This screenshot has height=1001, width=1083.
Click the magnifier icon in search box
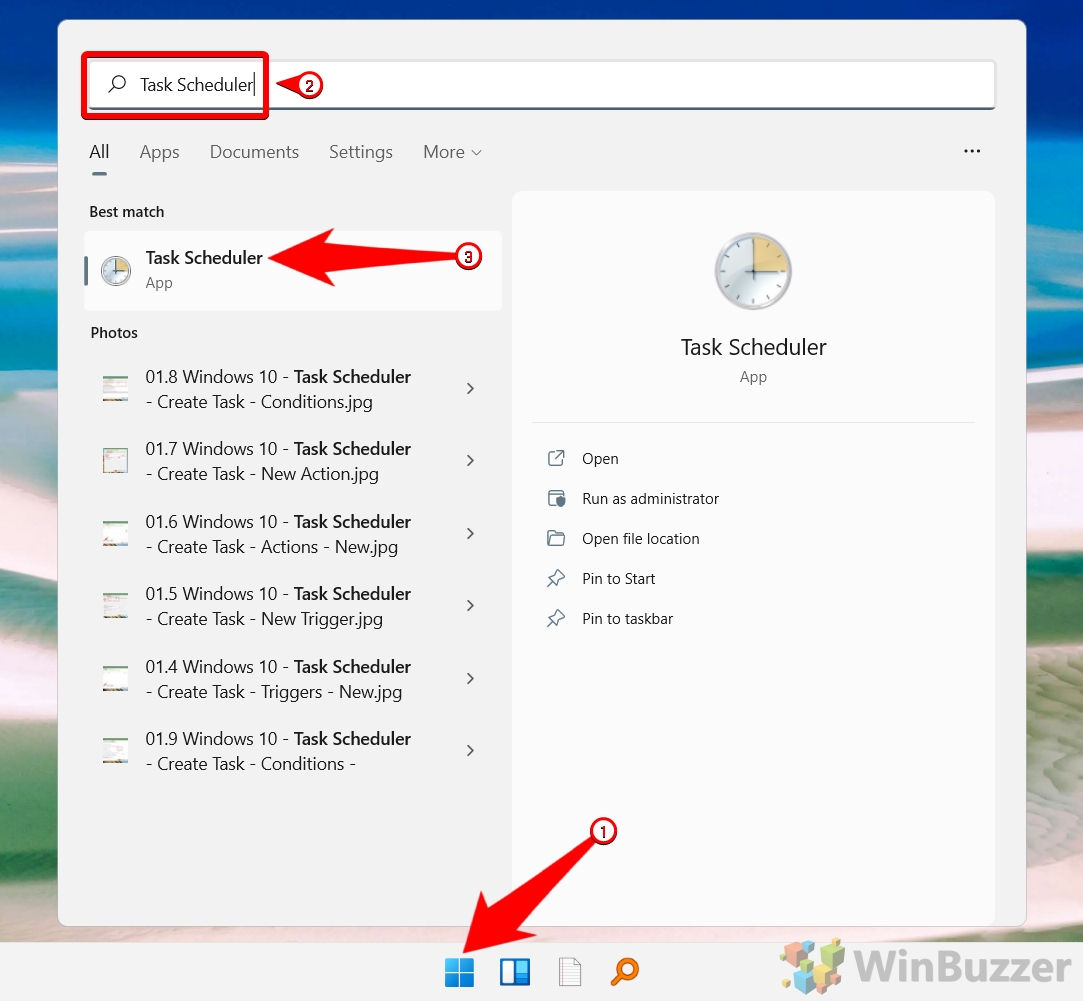pyautogui.click(x=117, y=84)
